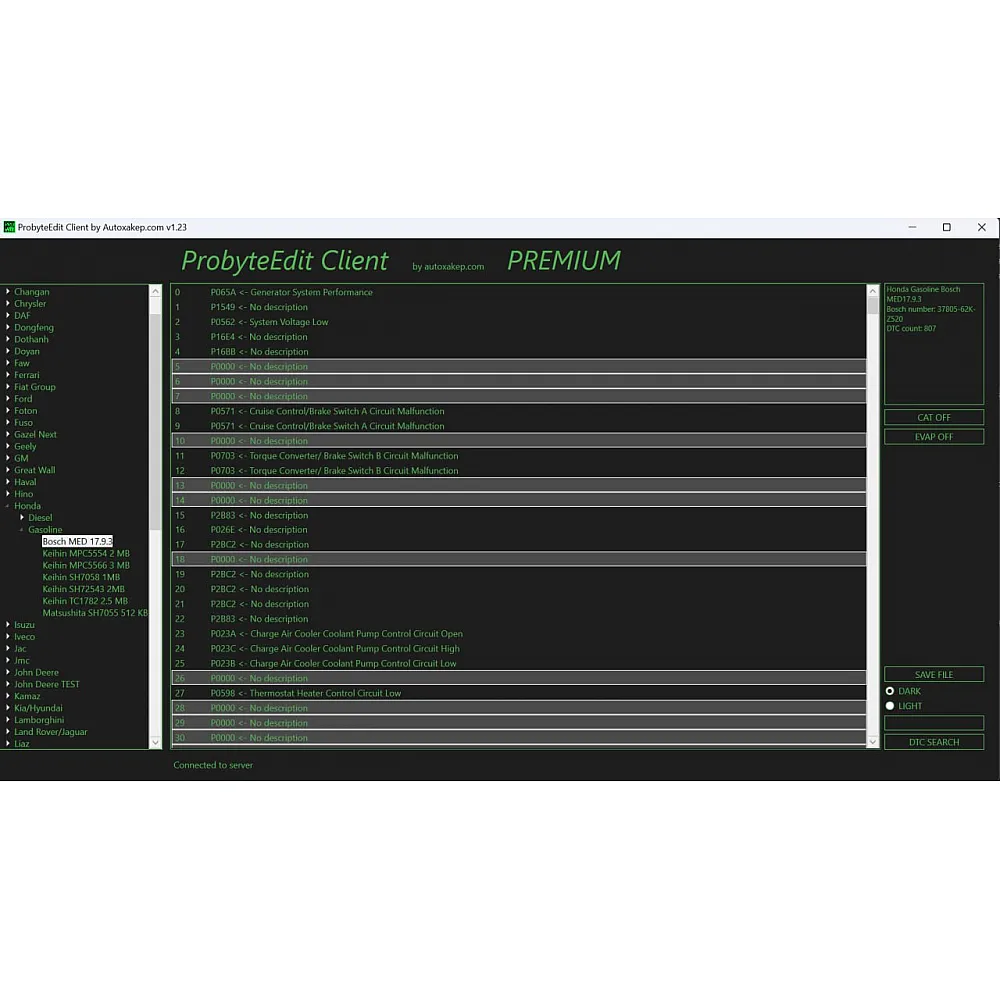
Task: Collapse the Honda tree node
Action: [8, 506]
